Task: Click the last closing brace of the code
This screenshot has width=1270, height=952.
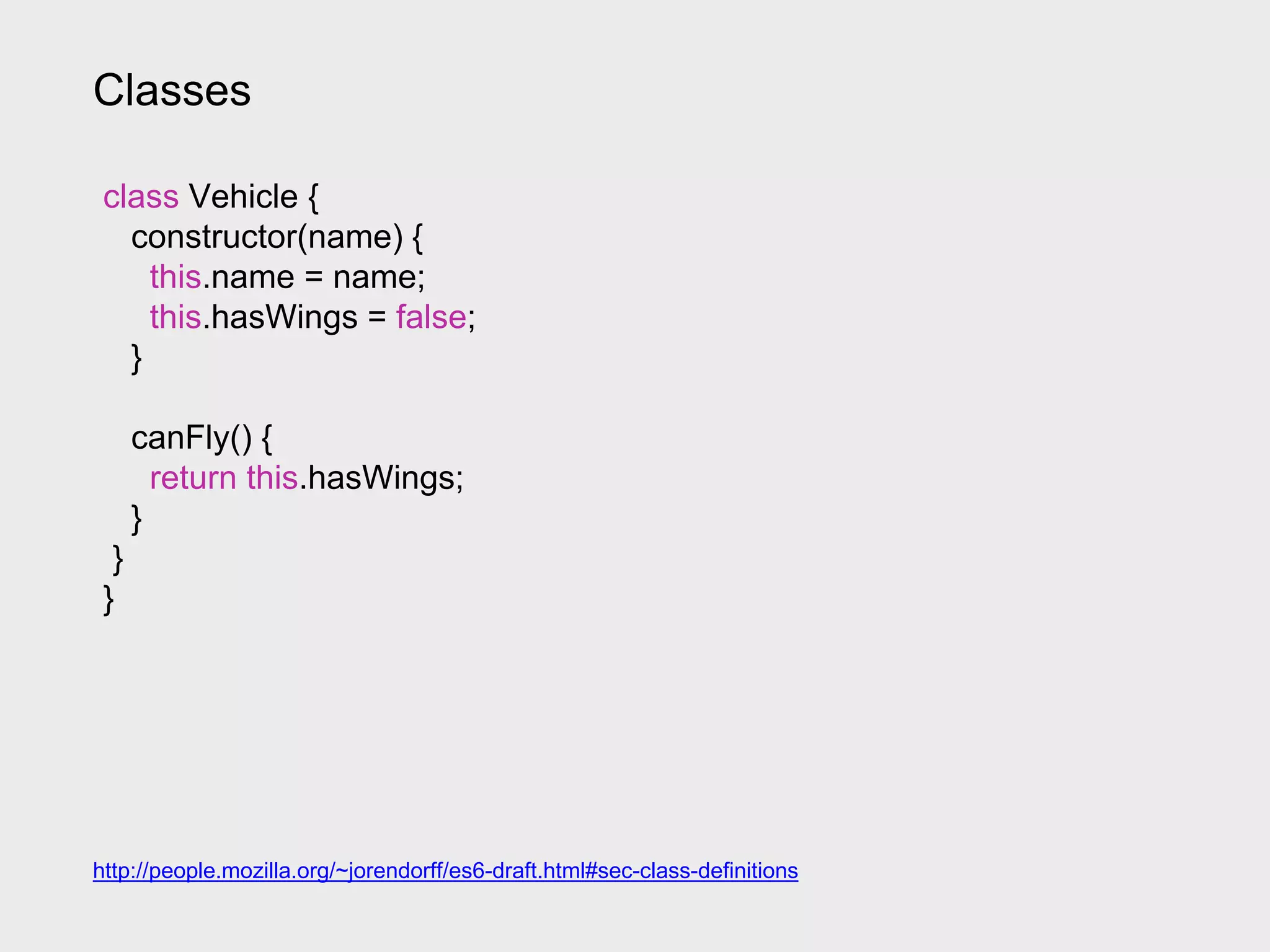Action: (x=109, y=600)
